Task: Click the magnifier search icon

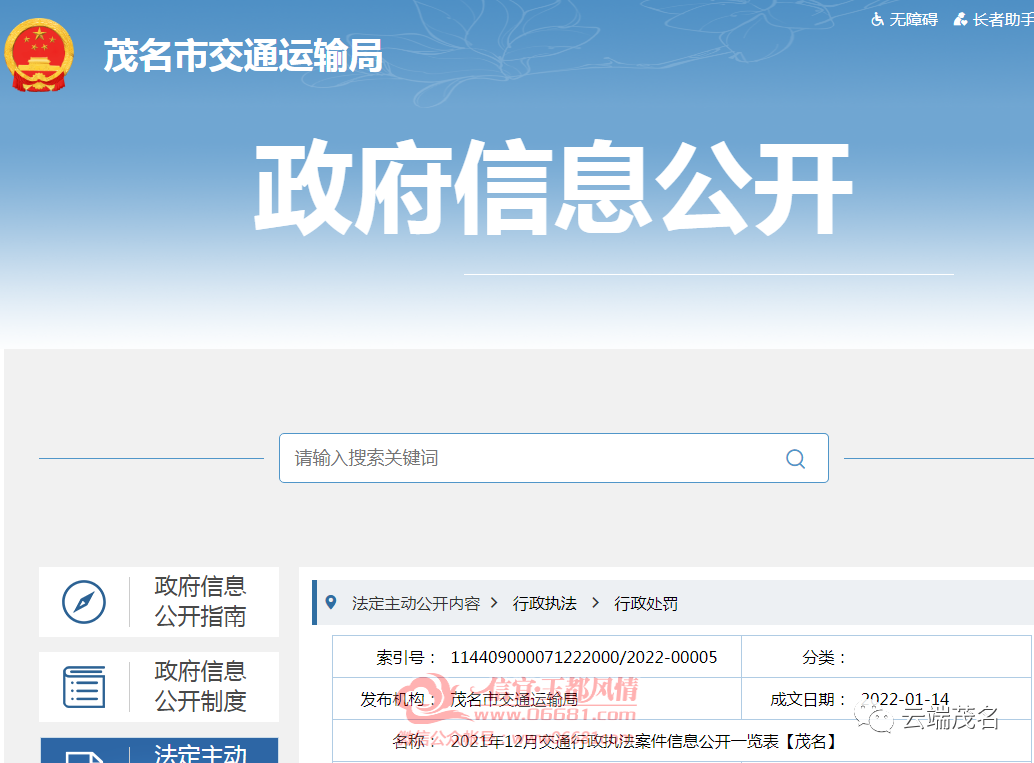Action: (795, 458)
